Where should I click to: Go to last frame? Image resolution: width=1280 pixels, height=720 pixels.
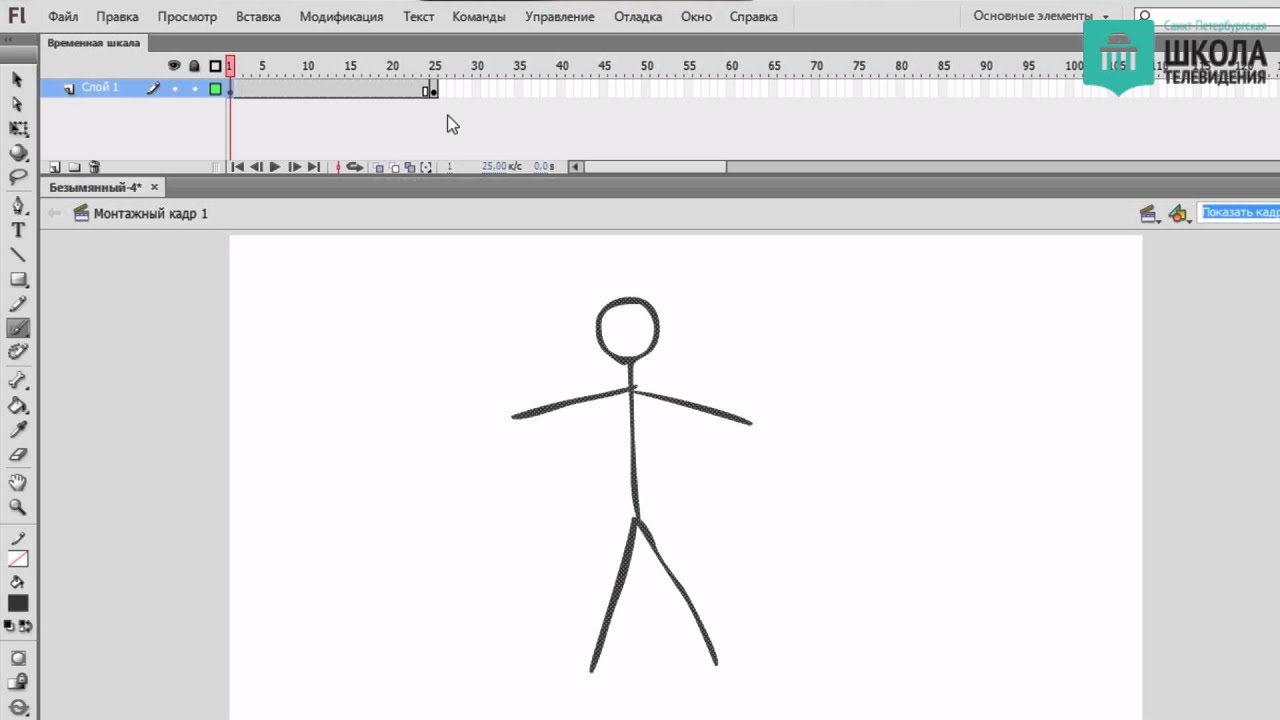pos(313,167)
